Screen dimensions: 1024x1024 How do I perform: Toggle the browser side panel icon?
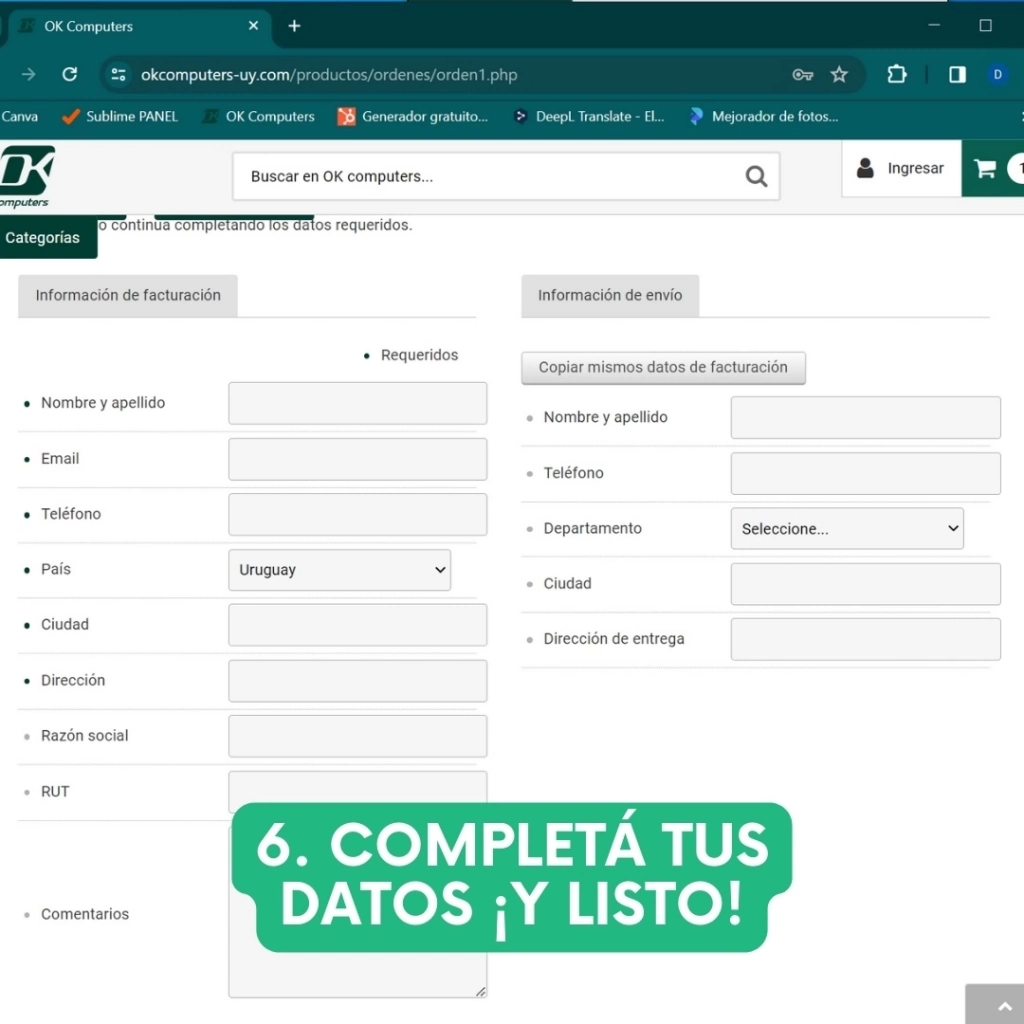click(957, 75)
